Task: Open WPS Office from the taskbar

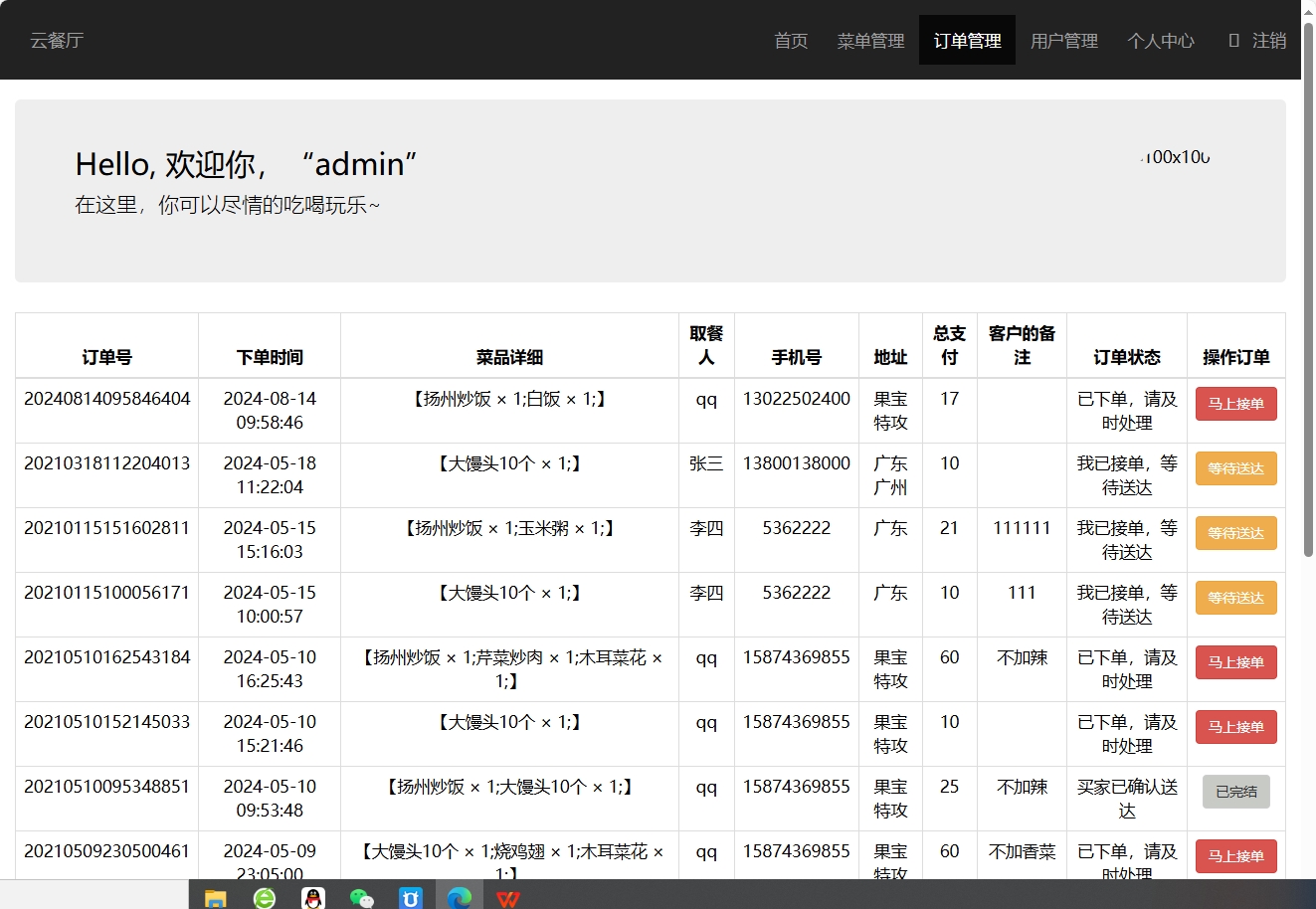Action: (508, 898)
